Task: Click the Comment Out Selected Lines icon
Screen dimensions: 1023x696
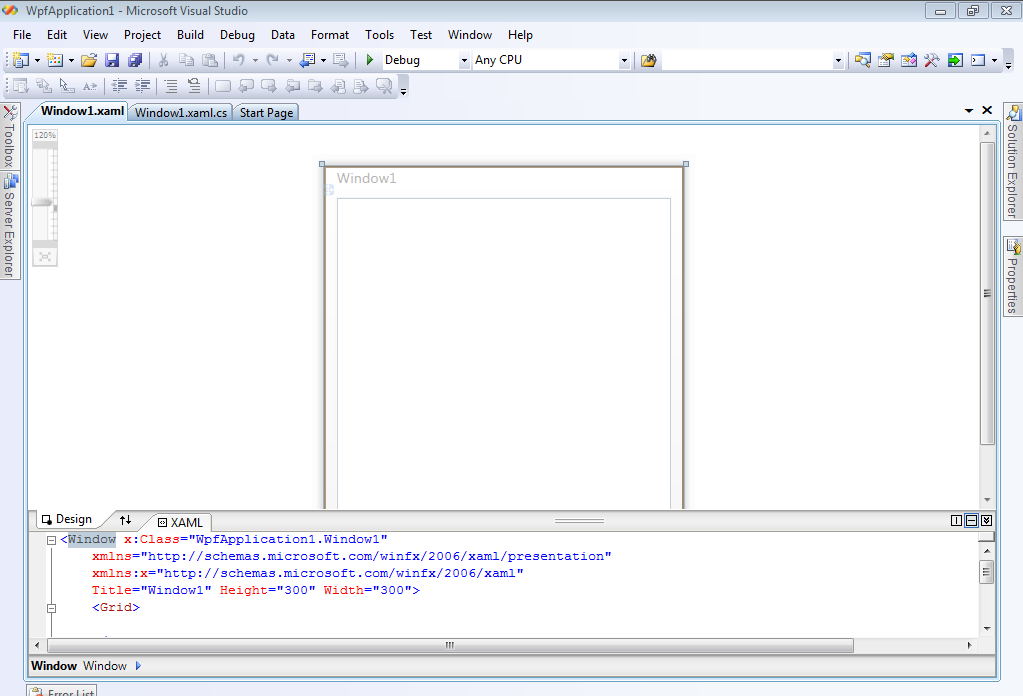Action: pyautogui.click(x=171, y=85)
